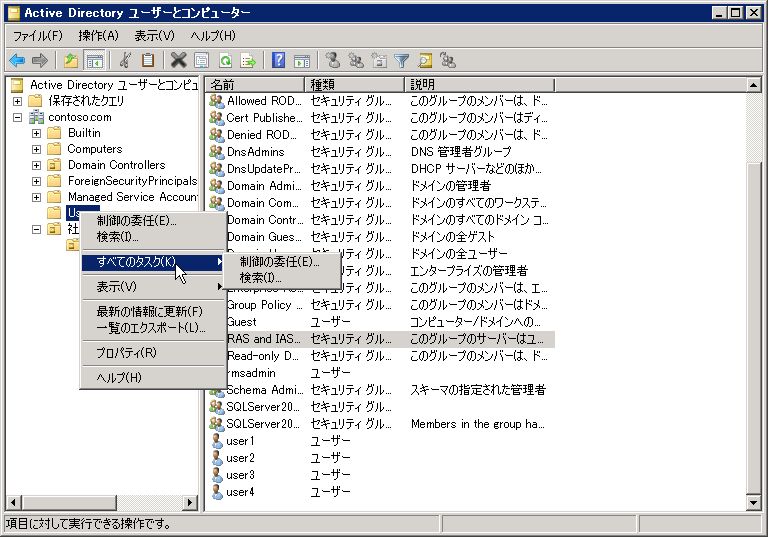Expand the 保存されたクエリ node

point(18,101)
